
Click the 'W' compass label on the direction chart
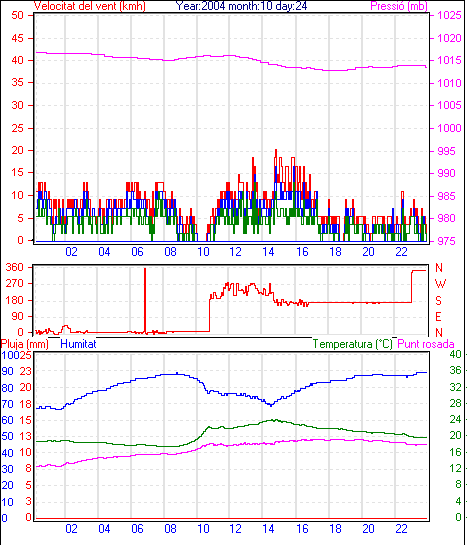tap(440, 284)
